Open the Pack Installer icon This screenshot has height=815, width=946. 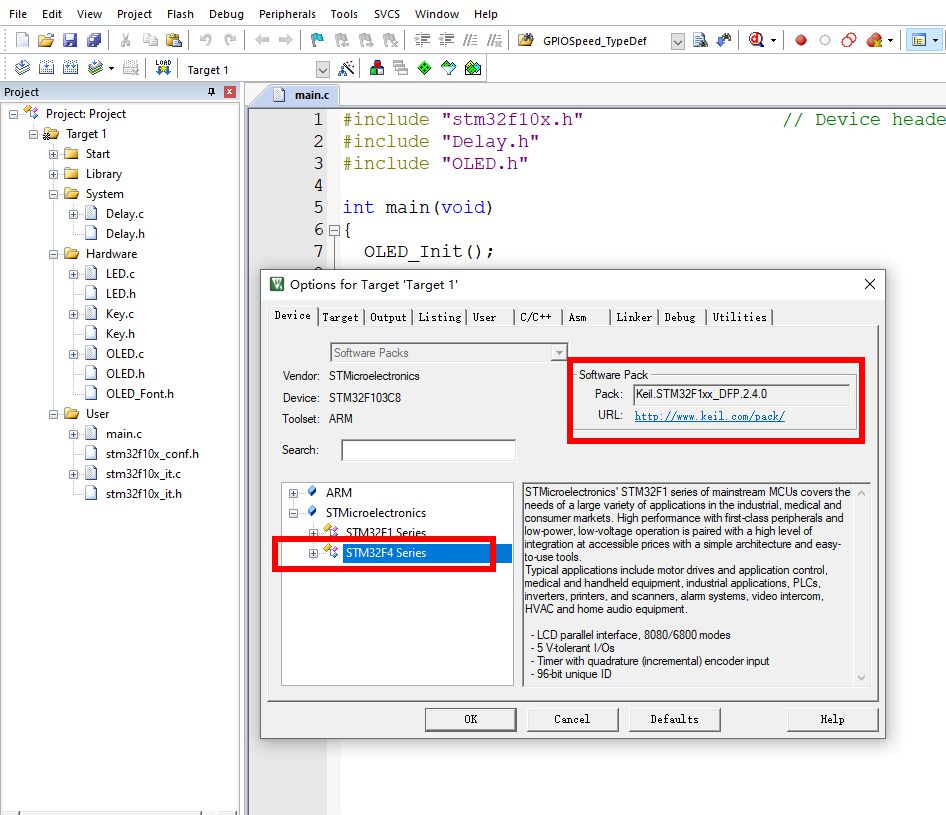click(473, 68)
